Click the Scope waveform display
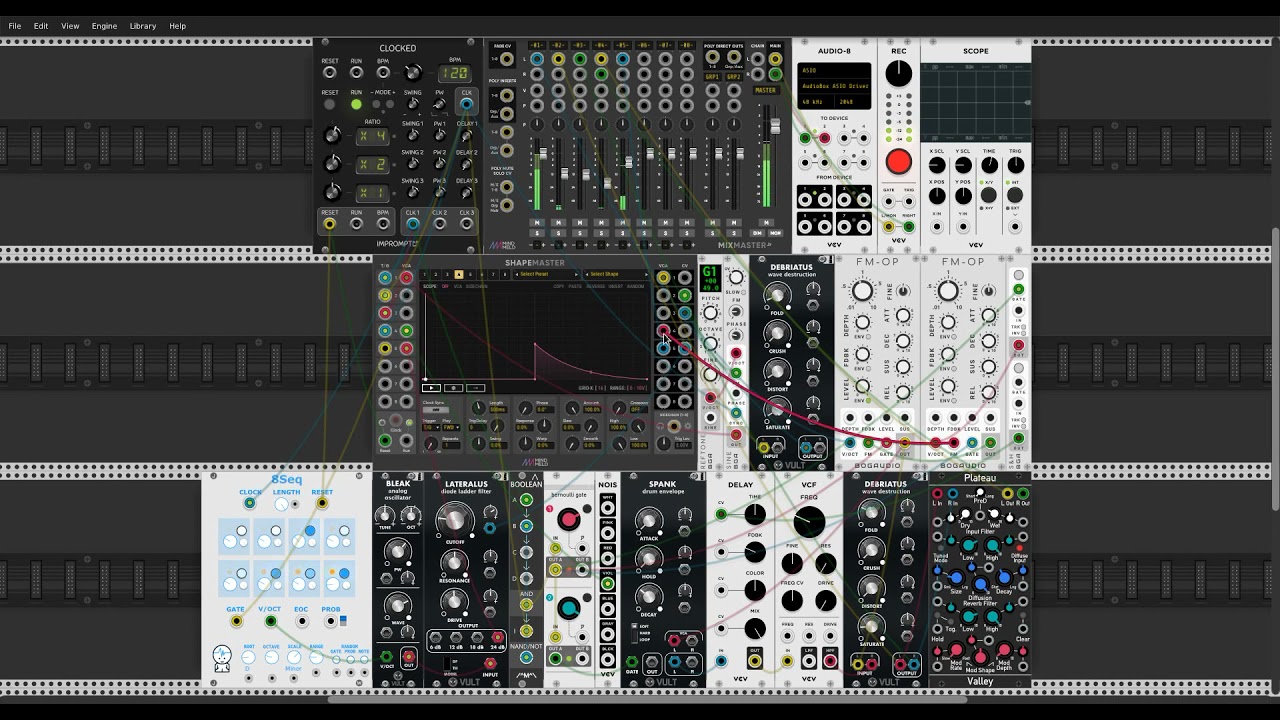Viewport: 1280px width, 720px height. click(x=976, y=102)
